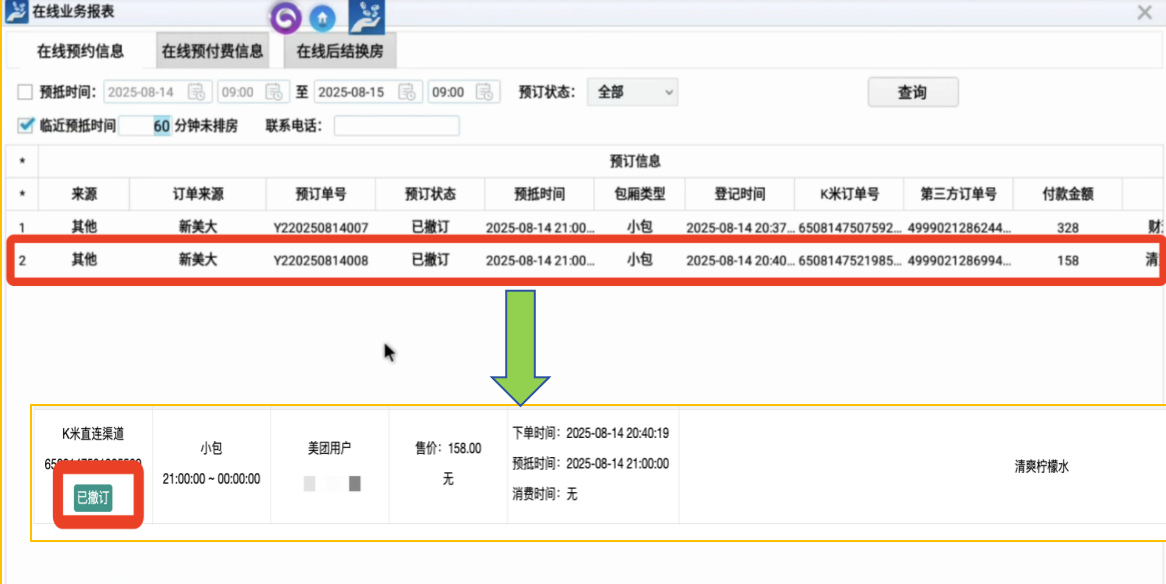Click the 60 minutes input field

coord(146,126)
